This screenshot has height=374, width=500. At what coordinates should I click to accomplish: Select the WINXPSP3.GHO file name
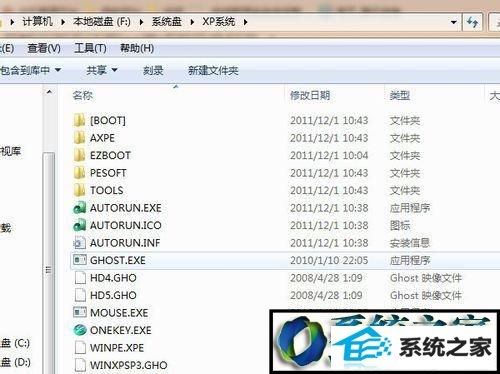click(129, 365)
